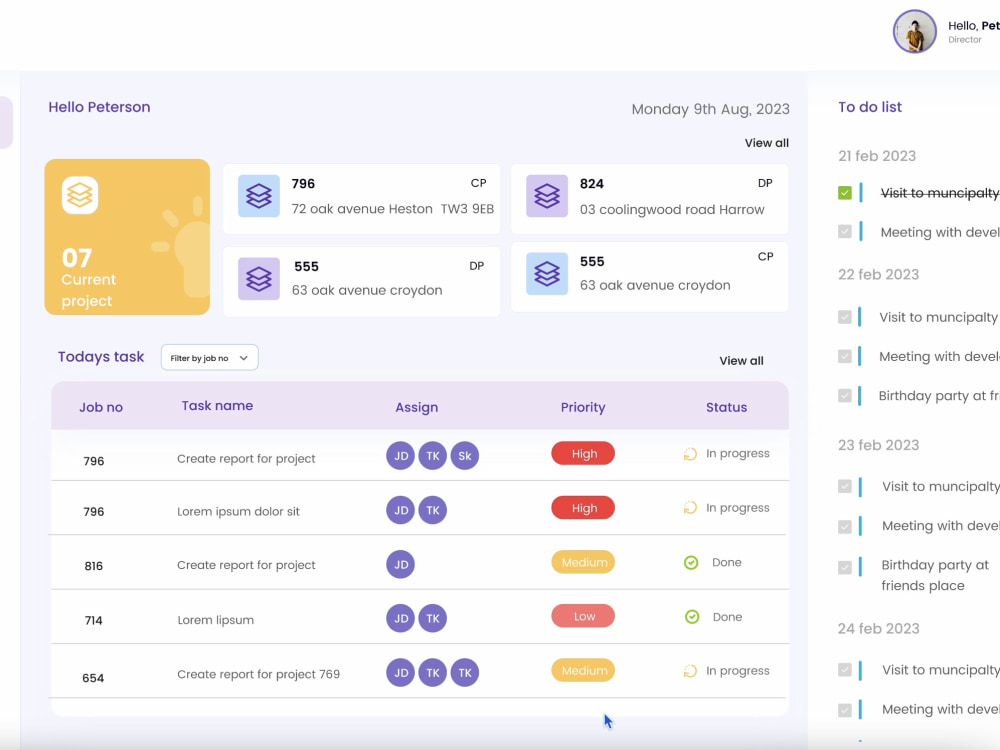This screenshot has width=1000, height=750.
Task: Sort by the Task name column header
Action: (x=217, y=406)
